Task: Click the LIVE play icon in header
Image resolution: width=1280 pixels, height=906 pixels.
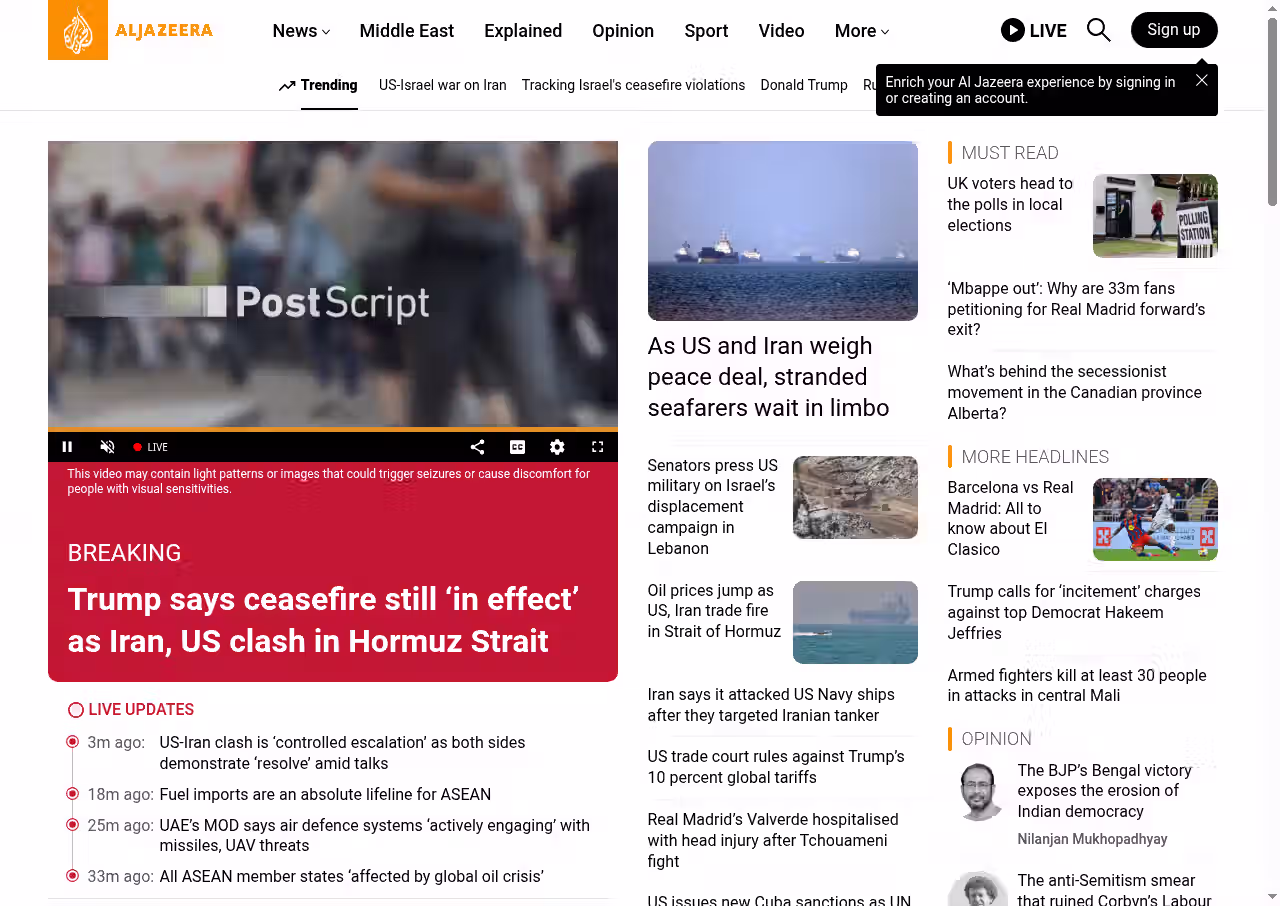Action: tap(1012, 30)
